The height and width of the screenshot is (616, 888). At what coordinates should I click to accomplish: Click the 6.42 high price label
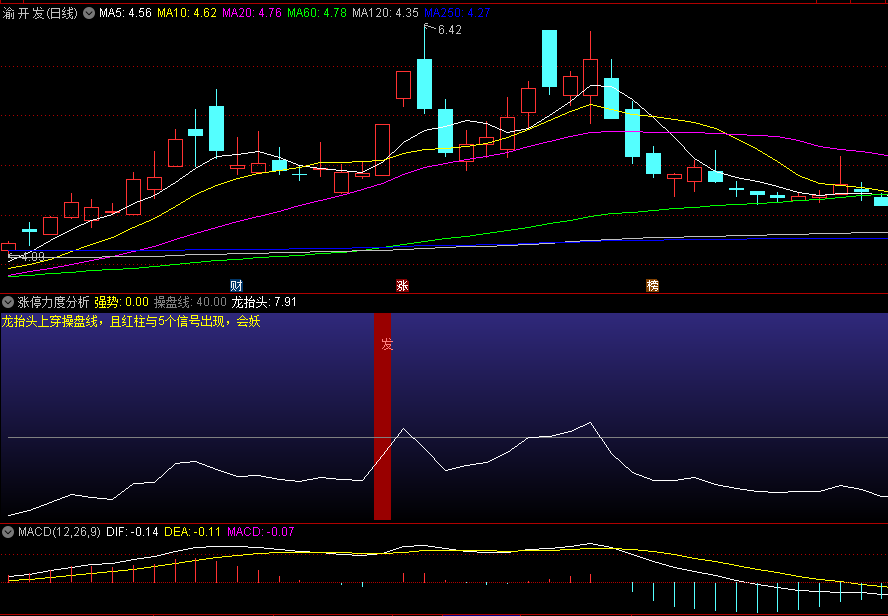coord(450,30)
